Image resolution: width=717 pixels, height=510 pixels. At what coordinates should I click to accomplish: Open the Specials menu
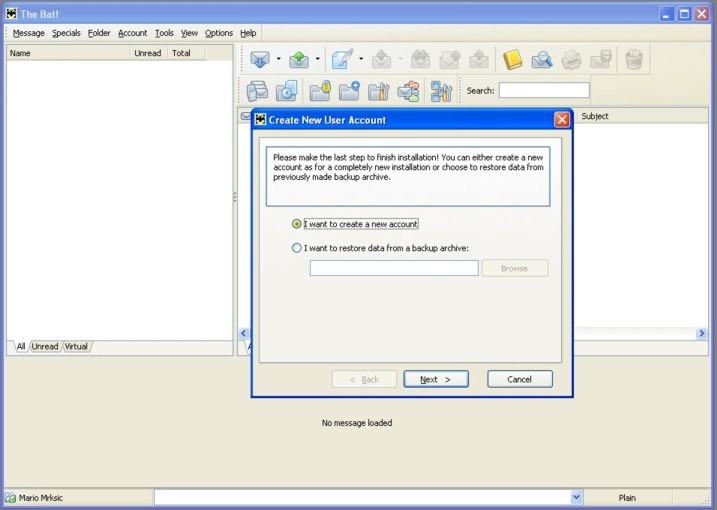[66, 33]
